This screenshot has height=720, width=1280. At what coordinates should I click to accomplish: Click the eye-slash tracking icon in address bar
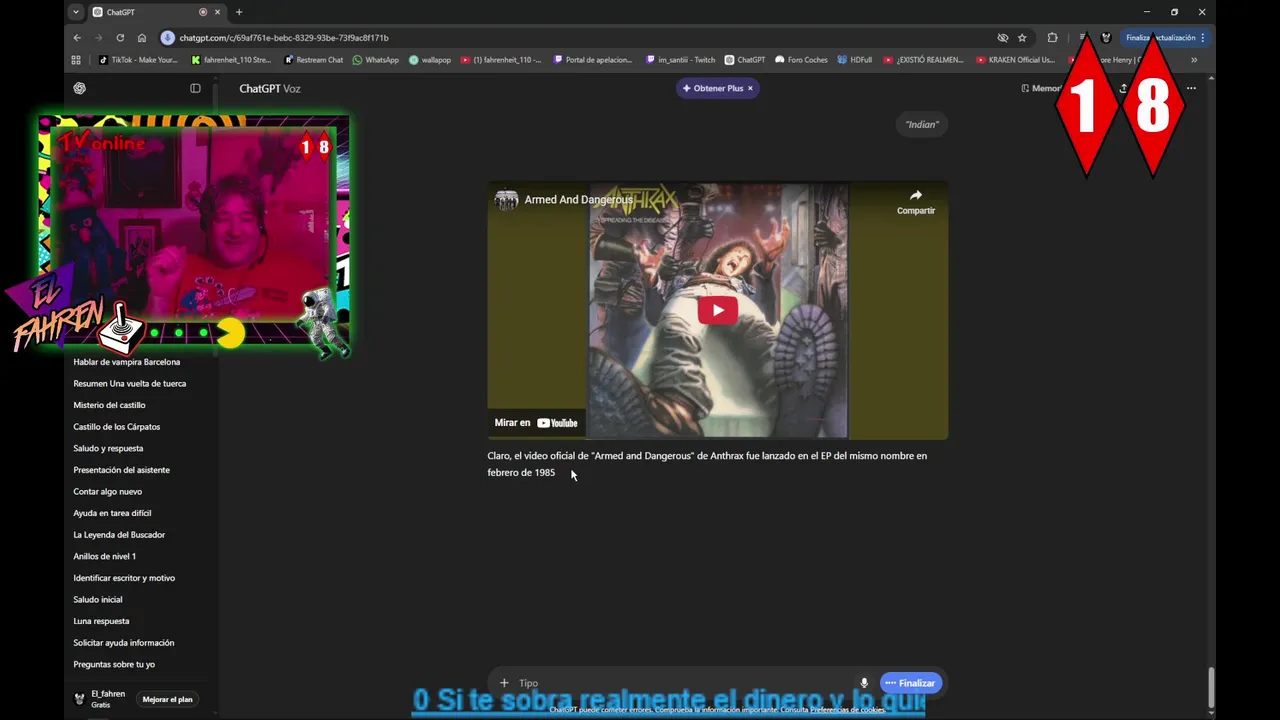tap(1003, 38)
